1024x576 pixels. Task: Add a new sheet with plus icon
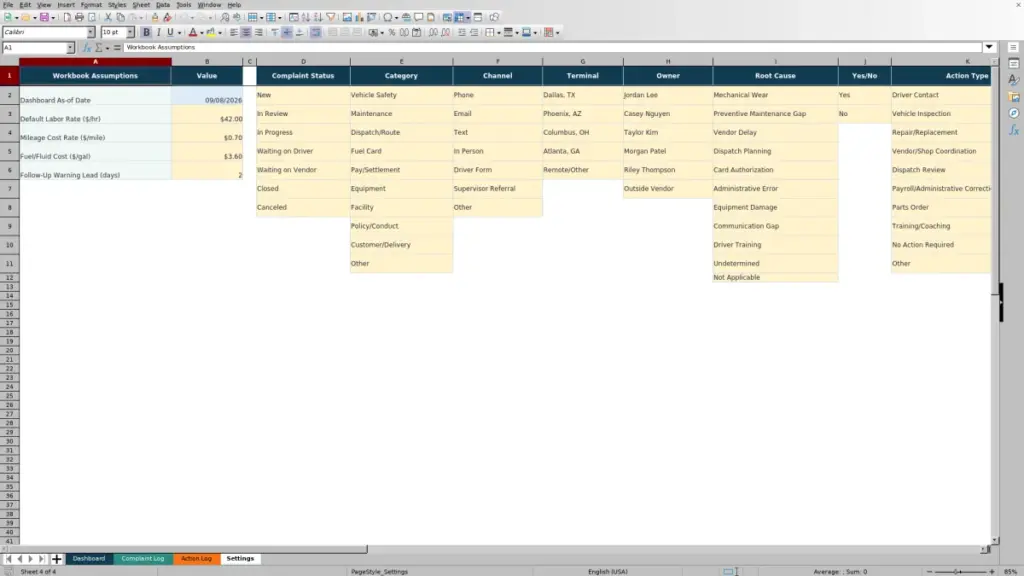click(x=56, y=559)
